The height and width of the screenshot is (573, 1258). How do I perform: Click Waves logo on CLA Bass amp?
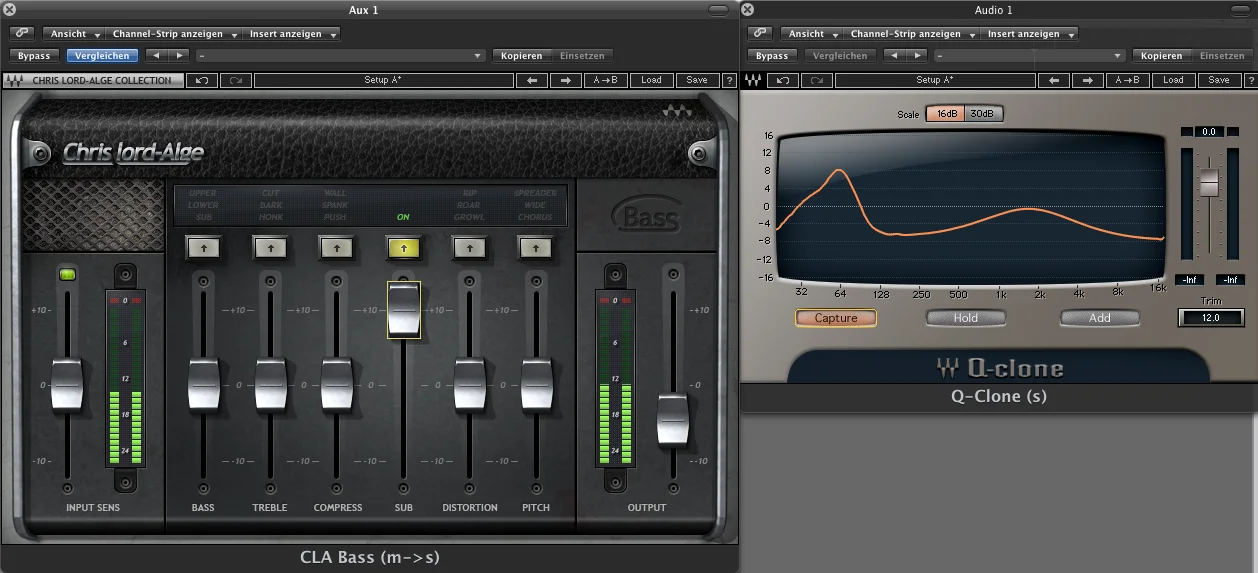[x=678, y=113]
